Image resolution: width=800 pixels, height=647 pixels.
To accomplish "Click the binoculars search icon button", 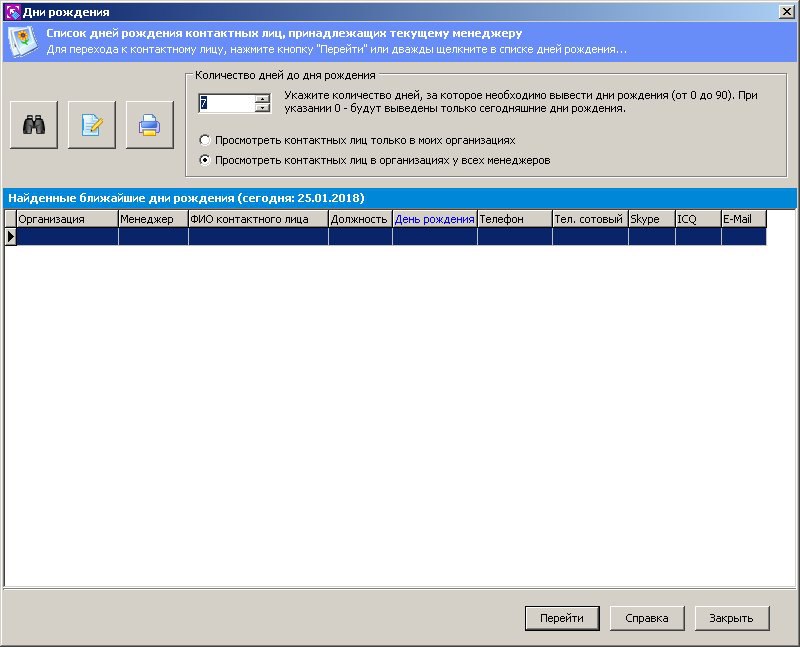I will (34, 125).
